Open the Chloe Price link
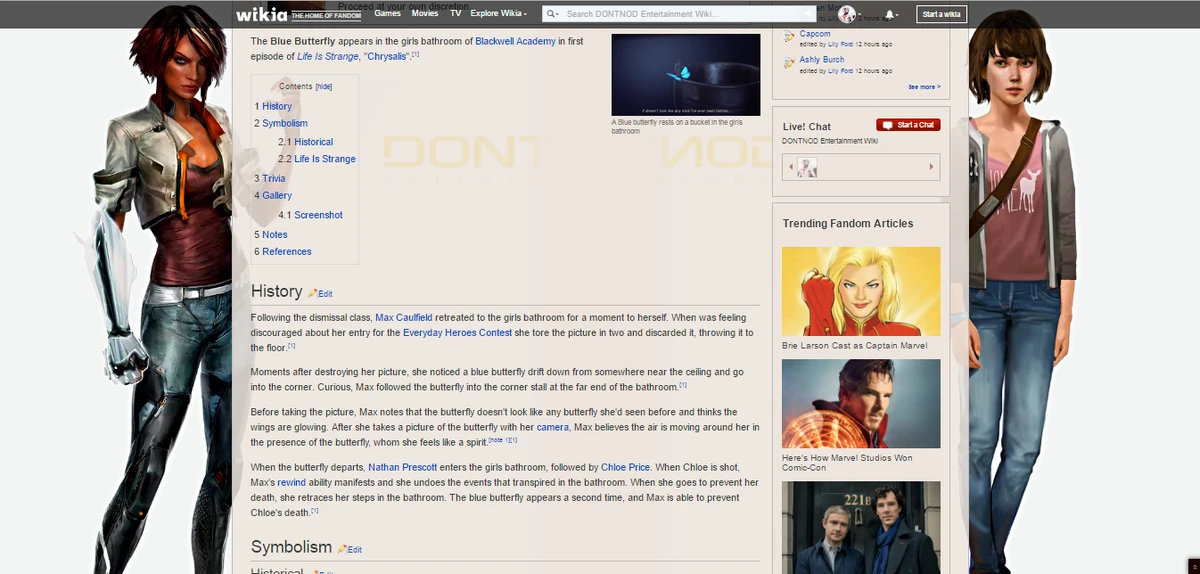The height and width of the screenshot is (574, 1200). click(627, 467)
